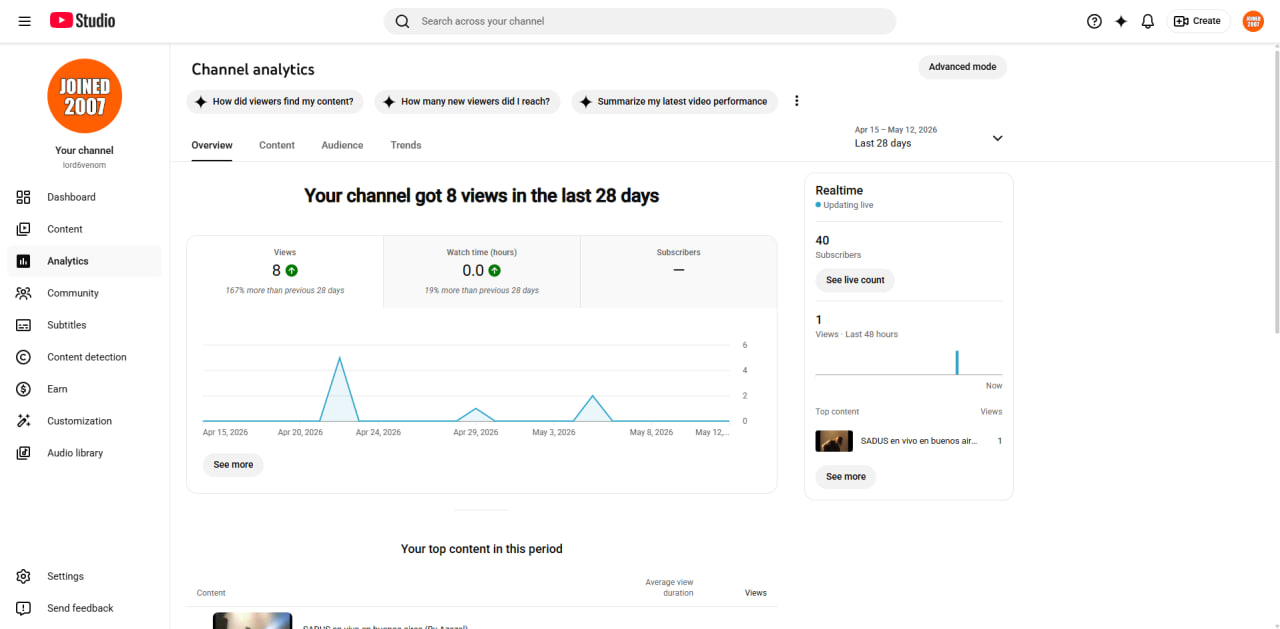Open the account avatar menu
1280x629 pixels.
(x=1253, y=21)
